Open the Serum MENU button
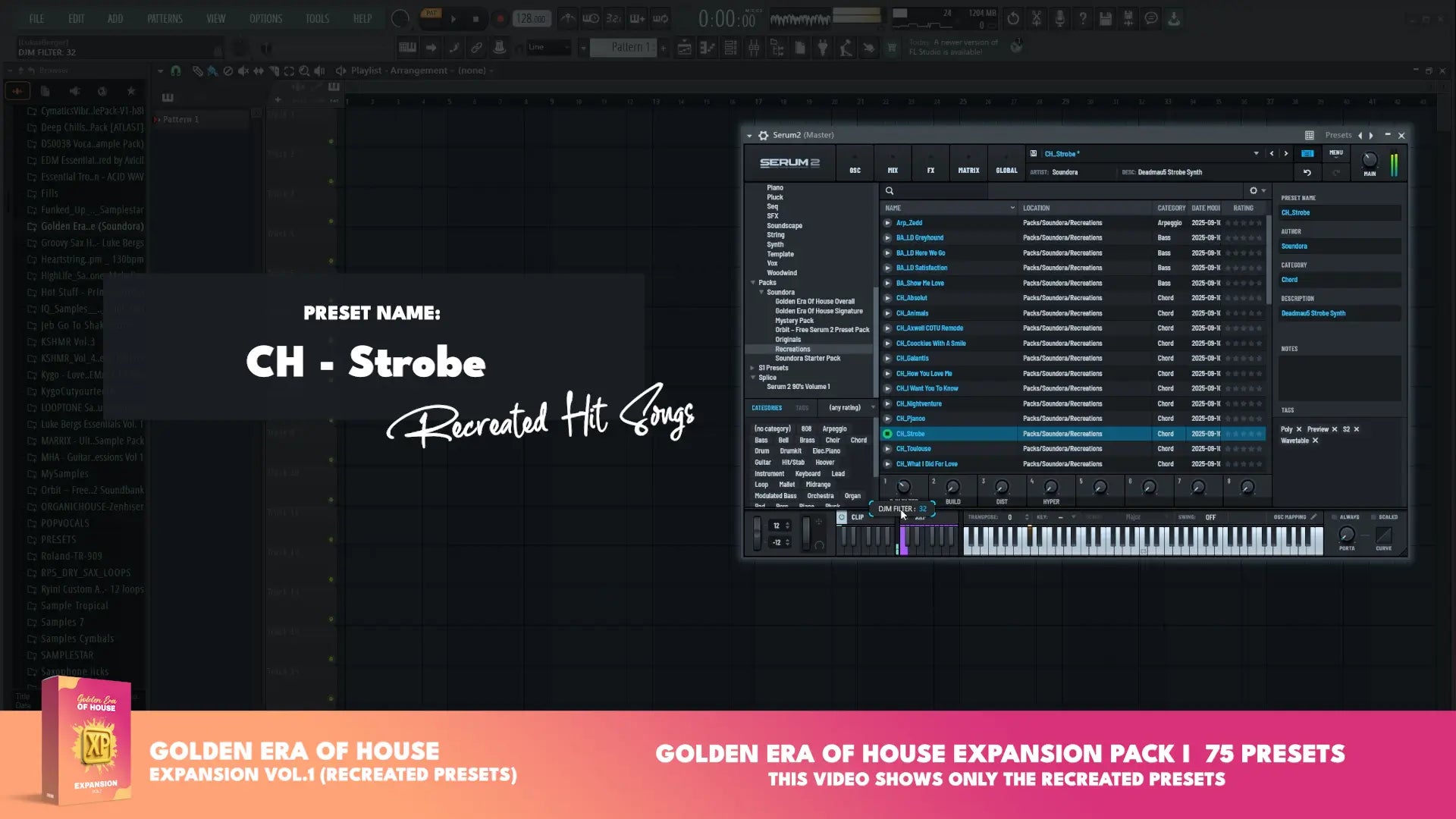 (1335, 153)
